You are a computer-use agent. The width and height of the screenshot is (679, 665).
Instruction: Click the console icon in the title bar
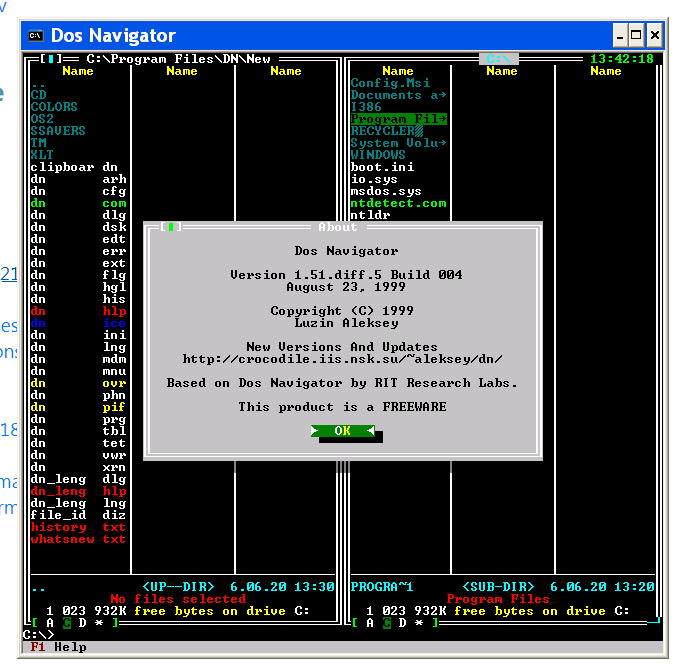(x=35, y=36)
